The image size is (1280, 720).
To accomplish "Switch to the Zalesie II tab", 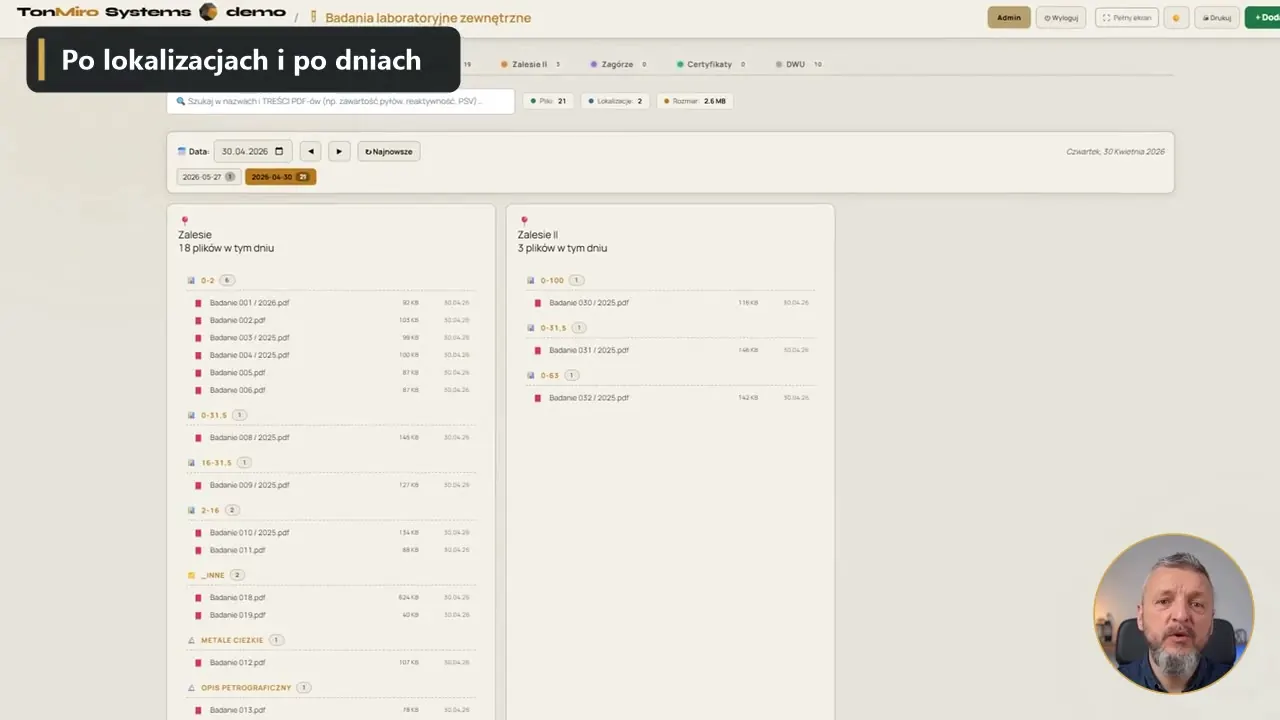I will tap(531, 64).
